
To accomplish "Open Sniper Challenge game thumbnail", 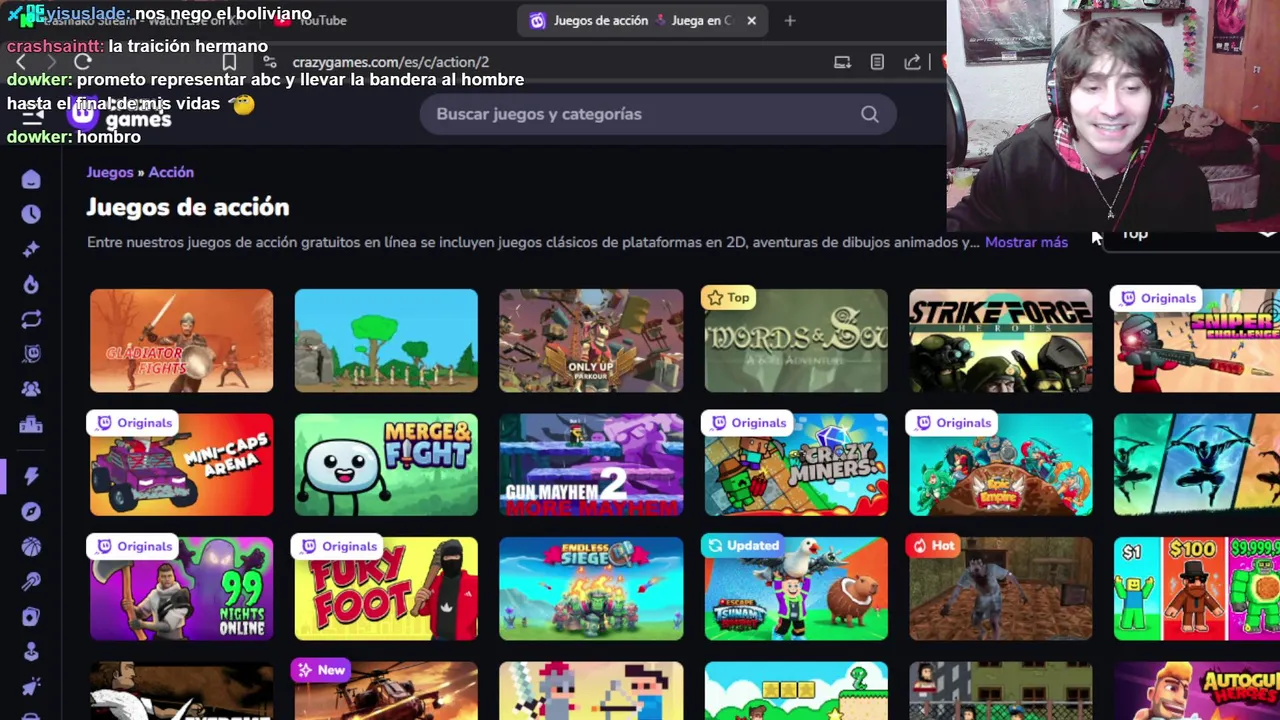I will coord(1197,341).
